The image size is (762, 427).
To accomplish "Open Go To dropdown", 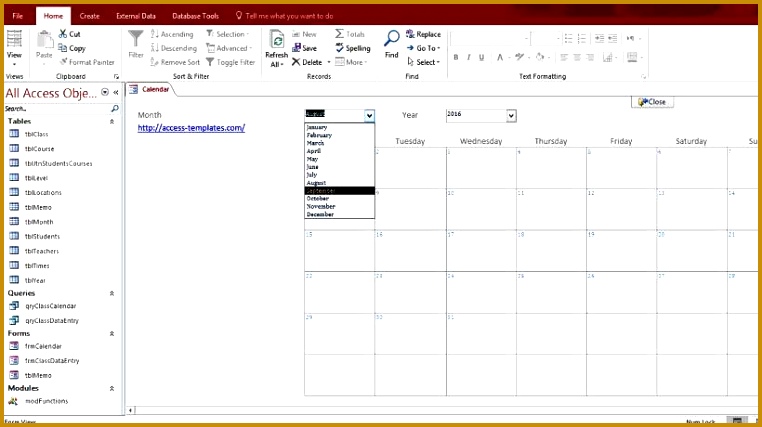I will click(x=423, y=48).
